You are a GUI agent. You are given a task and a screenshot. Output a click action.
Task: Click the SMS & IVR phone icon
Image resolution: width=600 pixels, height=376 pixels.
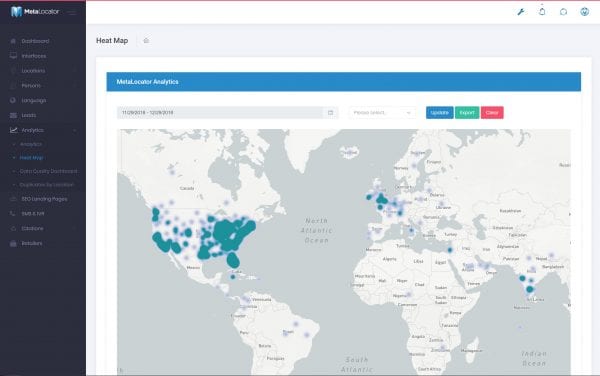[x=13, y=213]
